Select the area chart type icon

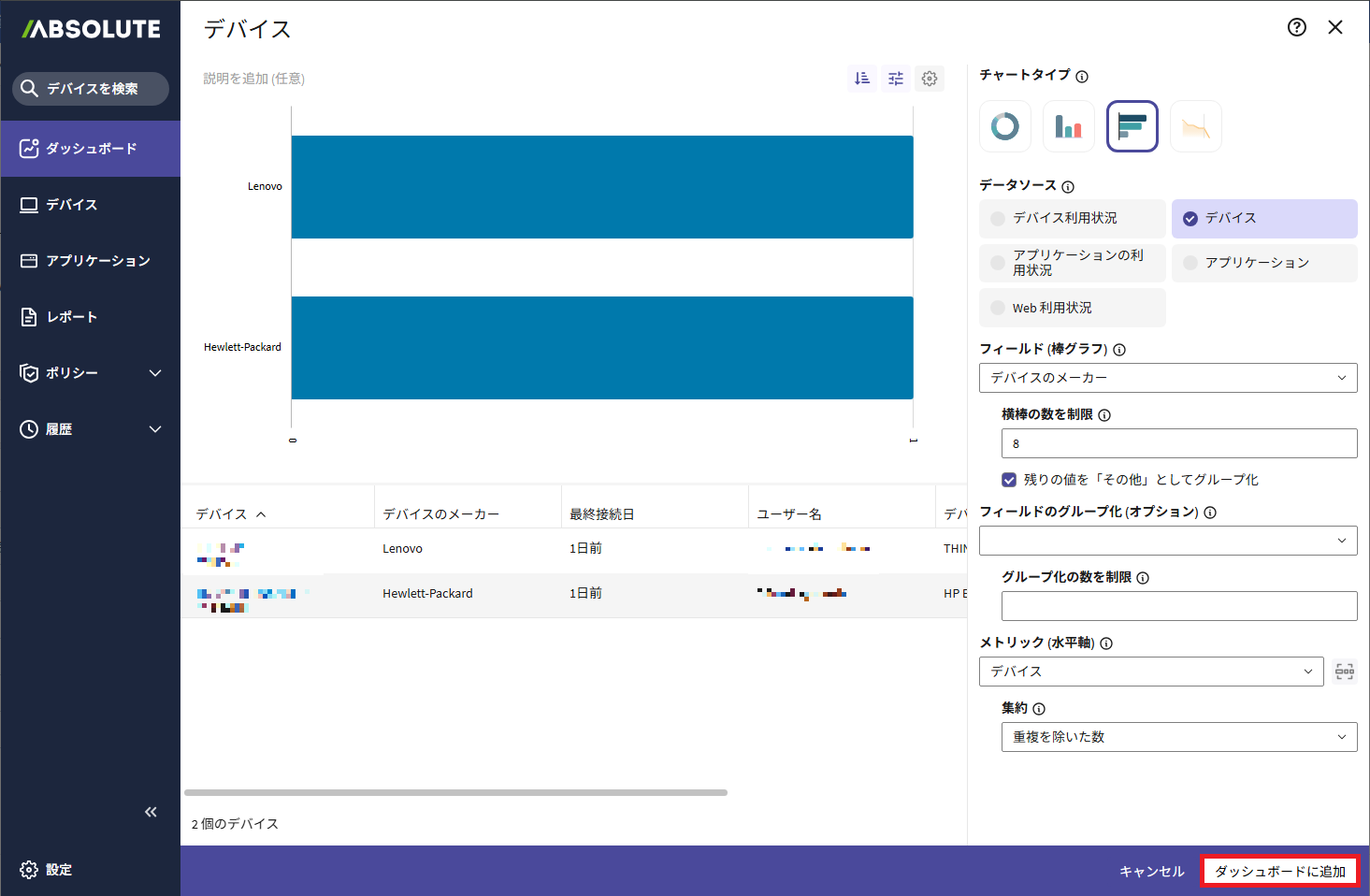tap(1195, 126)
